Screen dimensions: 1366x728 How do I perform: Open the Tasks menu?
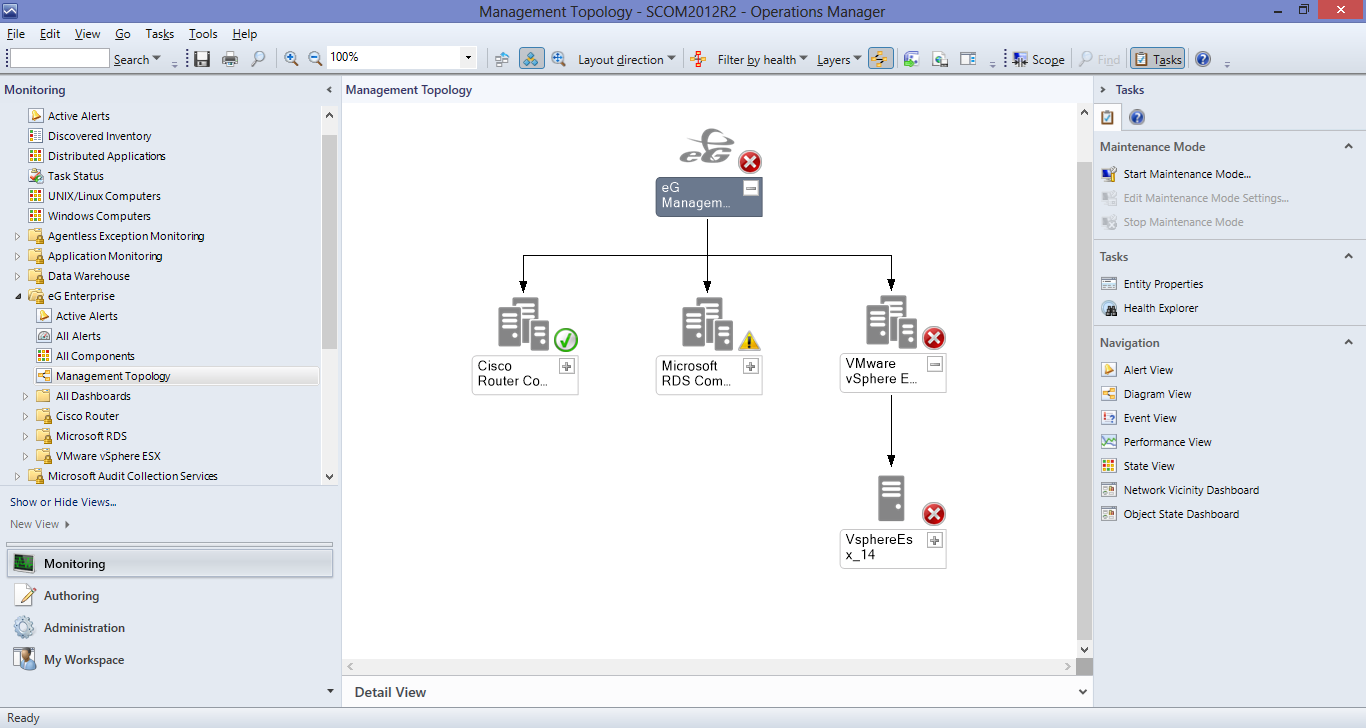coord(160,34)
